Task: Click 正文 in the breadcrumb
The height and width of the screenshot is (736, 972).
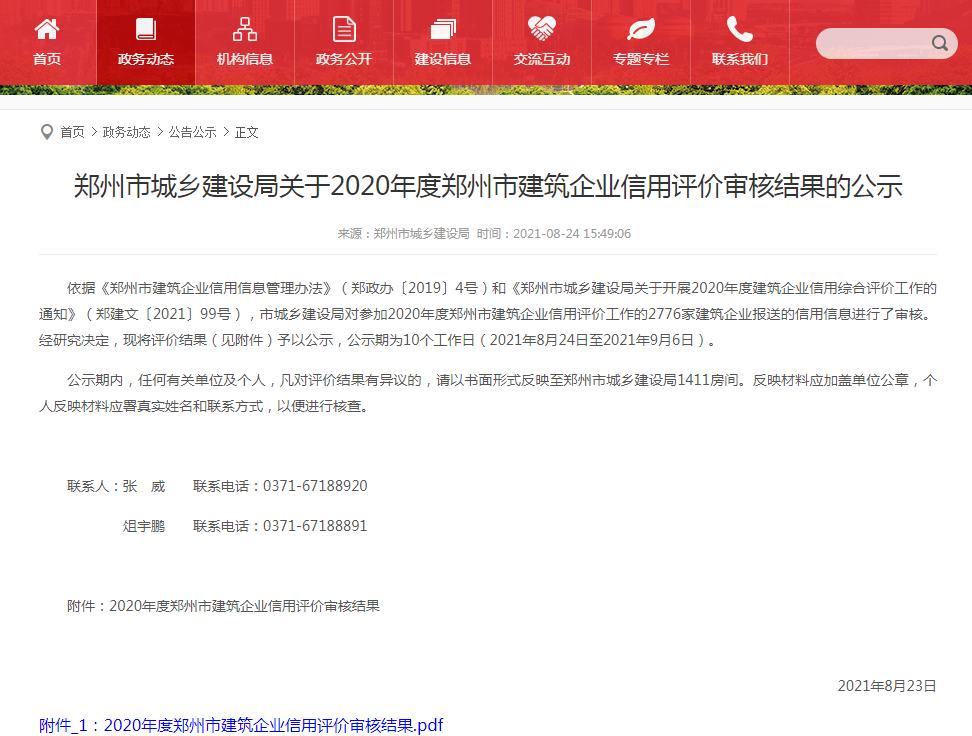Action: 247,132
